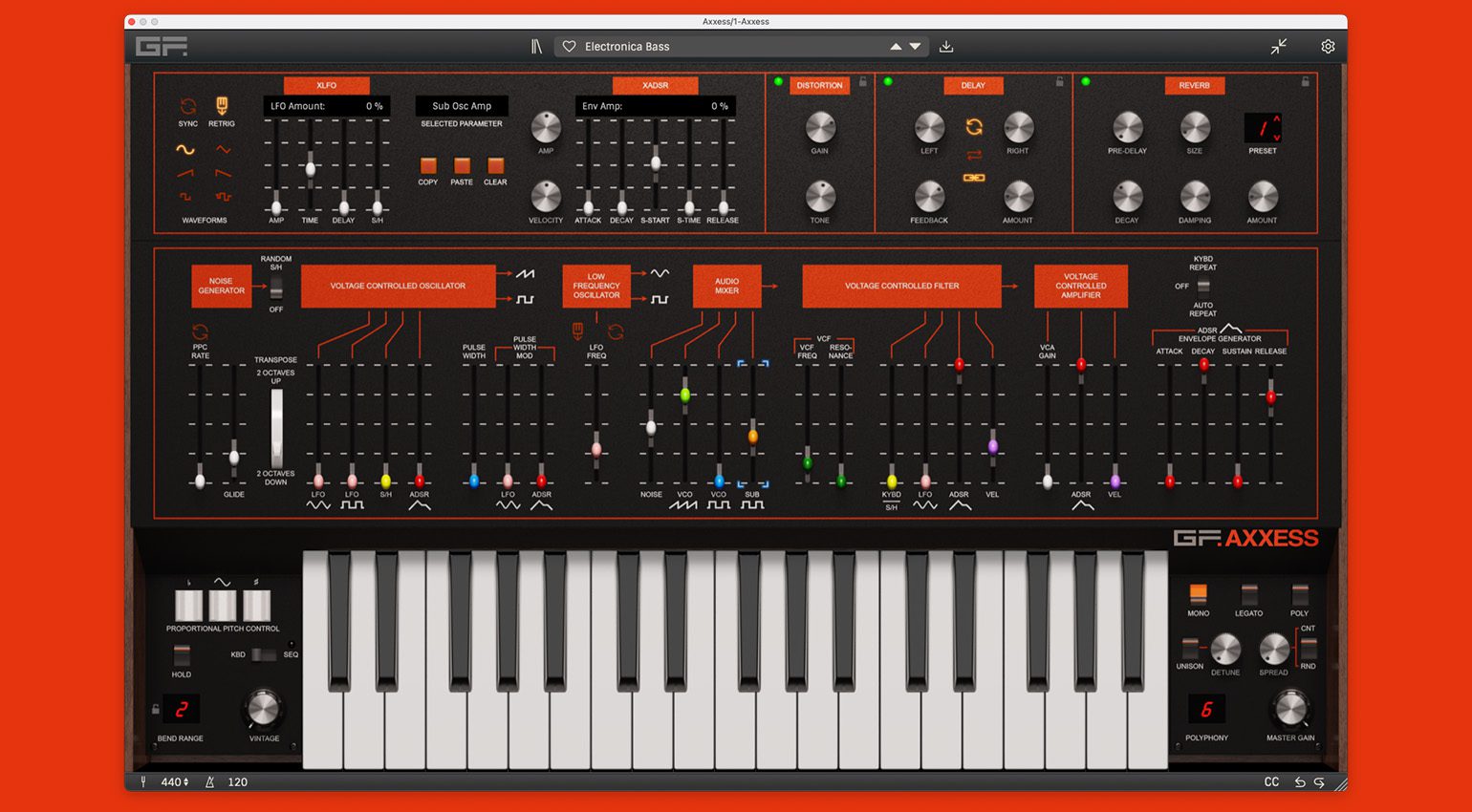Toggle the reverb power LED

tap(1086, 82)
